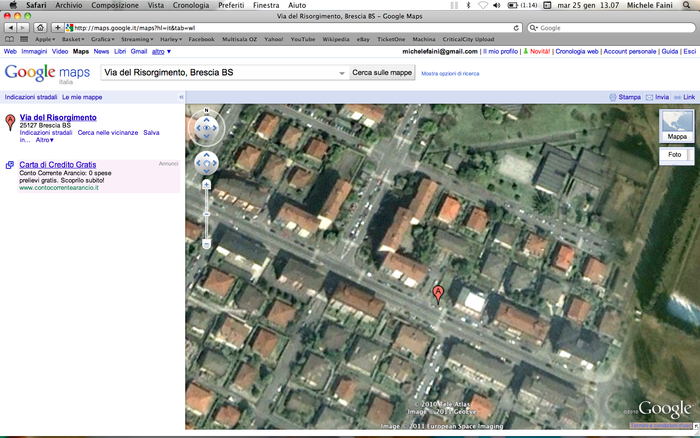Image resolution: width=700 pixels, height=438 pixels.
Task: Open the Archivio menu
Action: [69, 5]
